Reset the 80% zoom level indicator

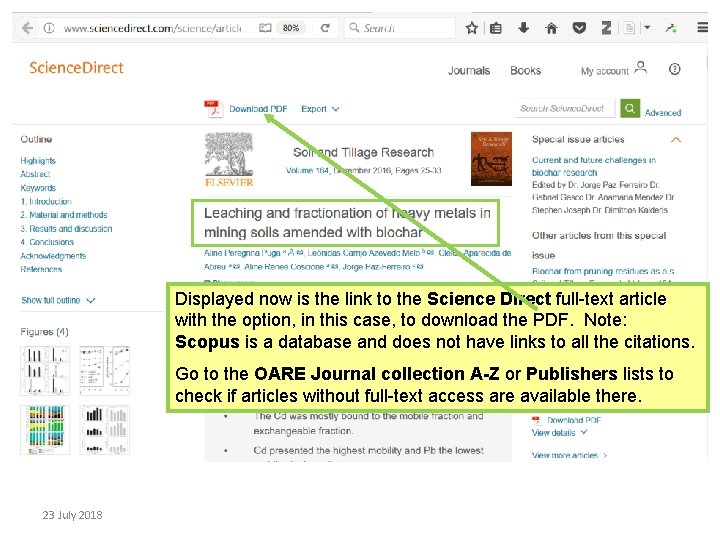coord(291,28)
